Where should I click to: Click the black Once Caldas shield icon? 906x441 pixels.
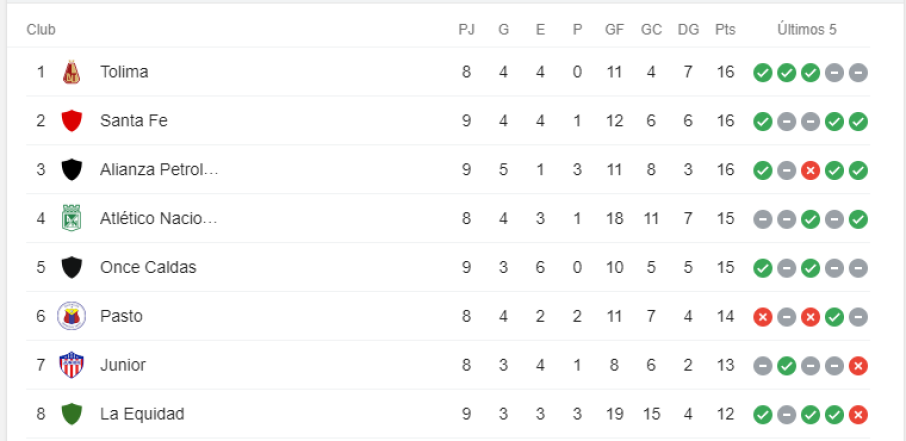[71, 267]
